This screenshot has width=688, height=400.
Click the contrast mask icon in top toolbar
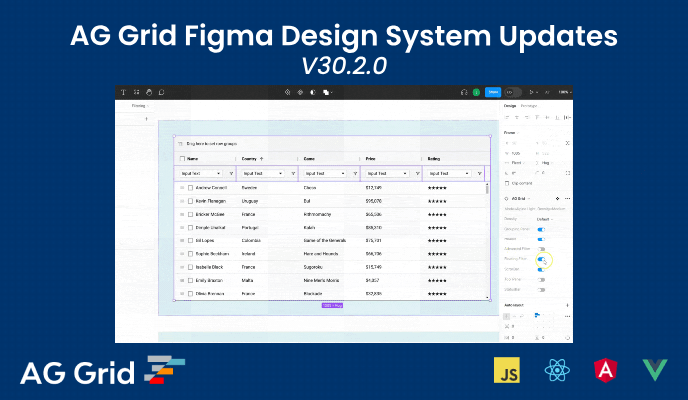pos(314,92)
